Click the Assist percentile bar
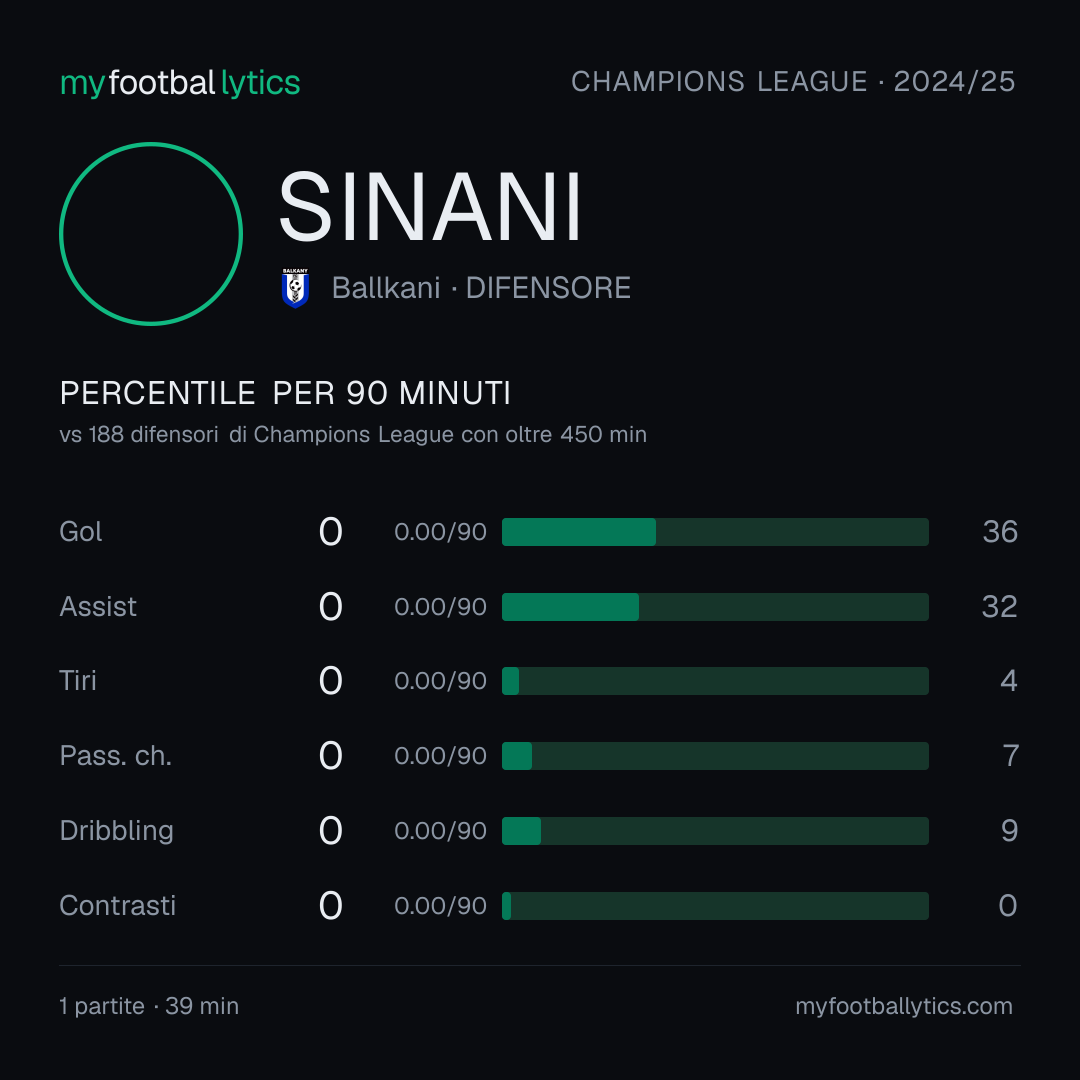1080x1080 pixels. (715, 607)
